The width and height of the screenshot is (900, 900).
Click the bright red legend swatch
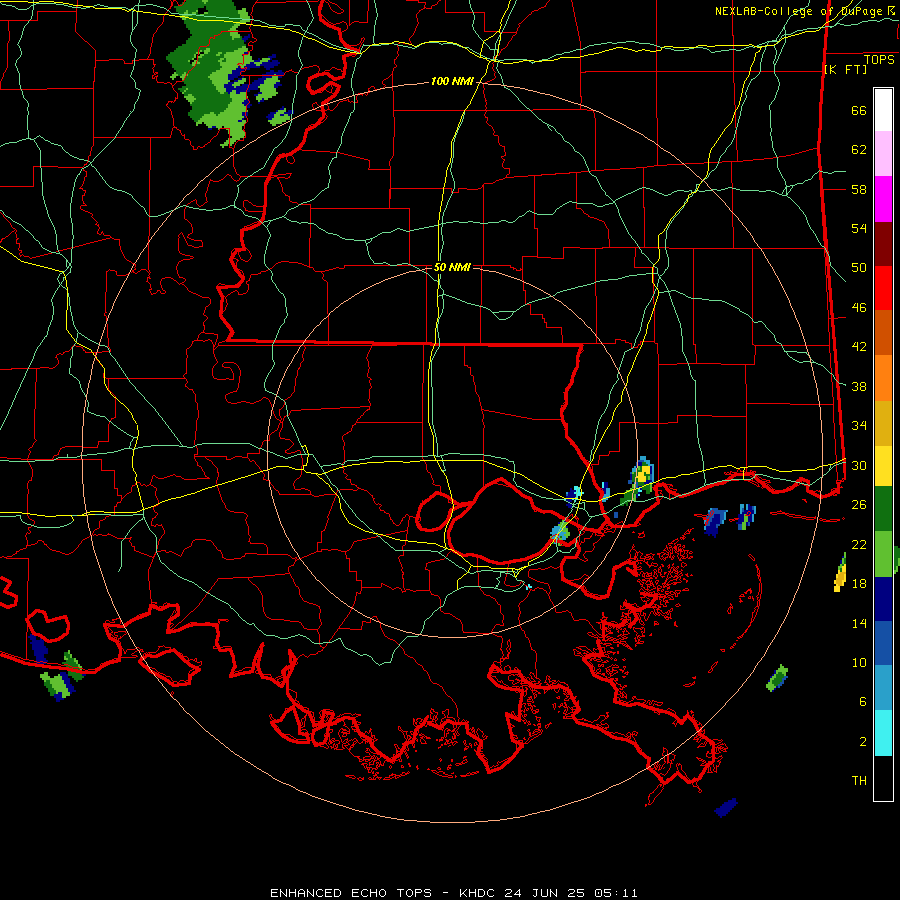(883, 288)
